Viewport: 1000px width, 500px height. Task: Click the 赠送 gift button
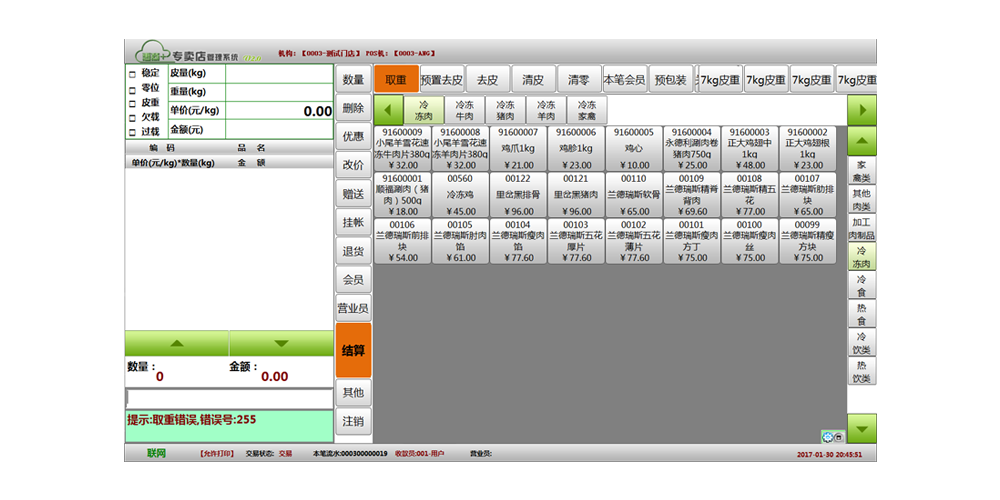point(353,194)
